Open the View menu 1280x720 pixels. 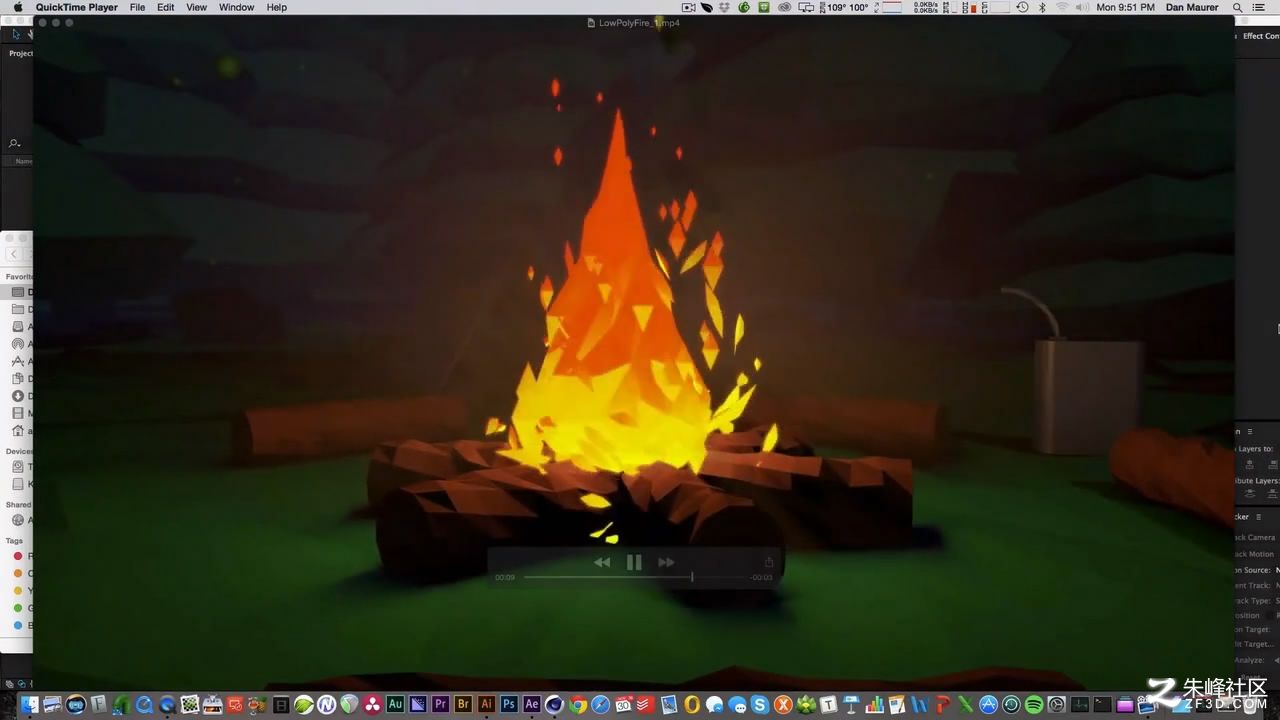coord(197,7)
